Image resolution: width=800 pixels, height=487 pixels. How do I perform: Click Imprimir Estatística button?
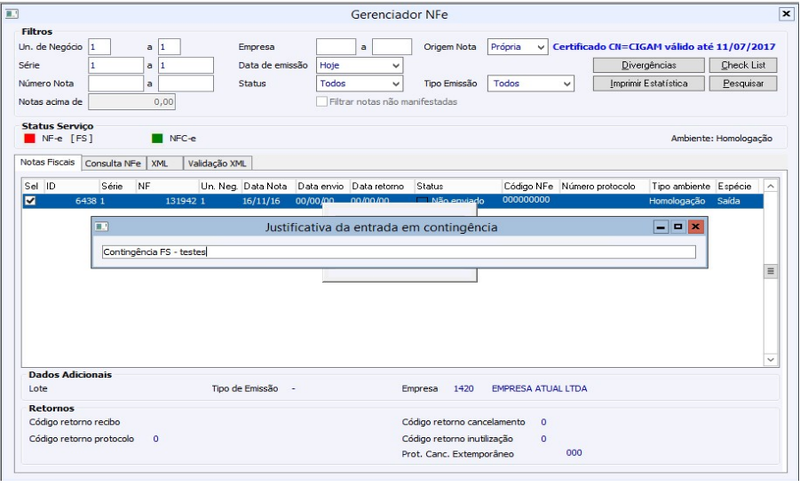click(648, 84)
